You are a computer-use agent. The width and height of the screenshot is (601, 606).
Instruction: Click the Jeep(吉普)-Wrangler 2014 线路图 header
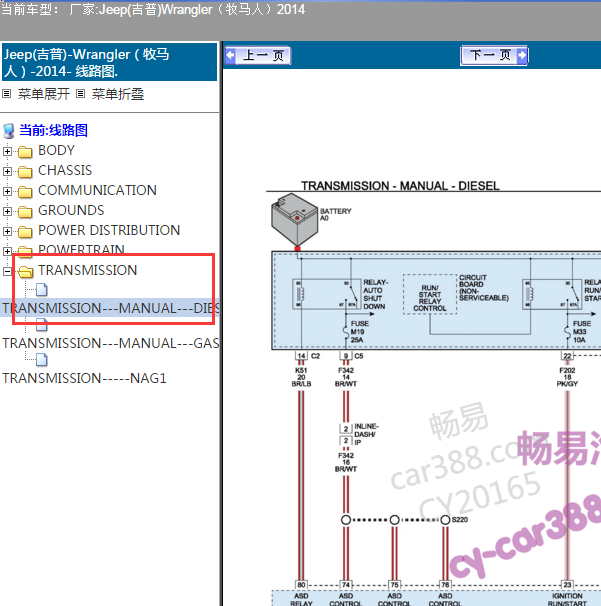coord(109,62)
